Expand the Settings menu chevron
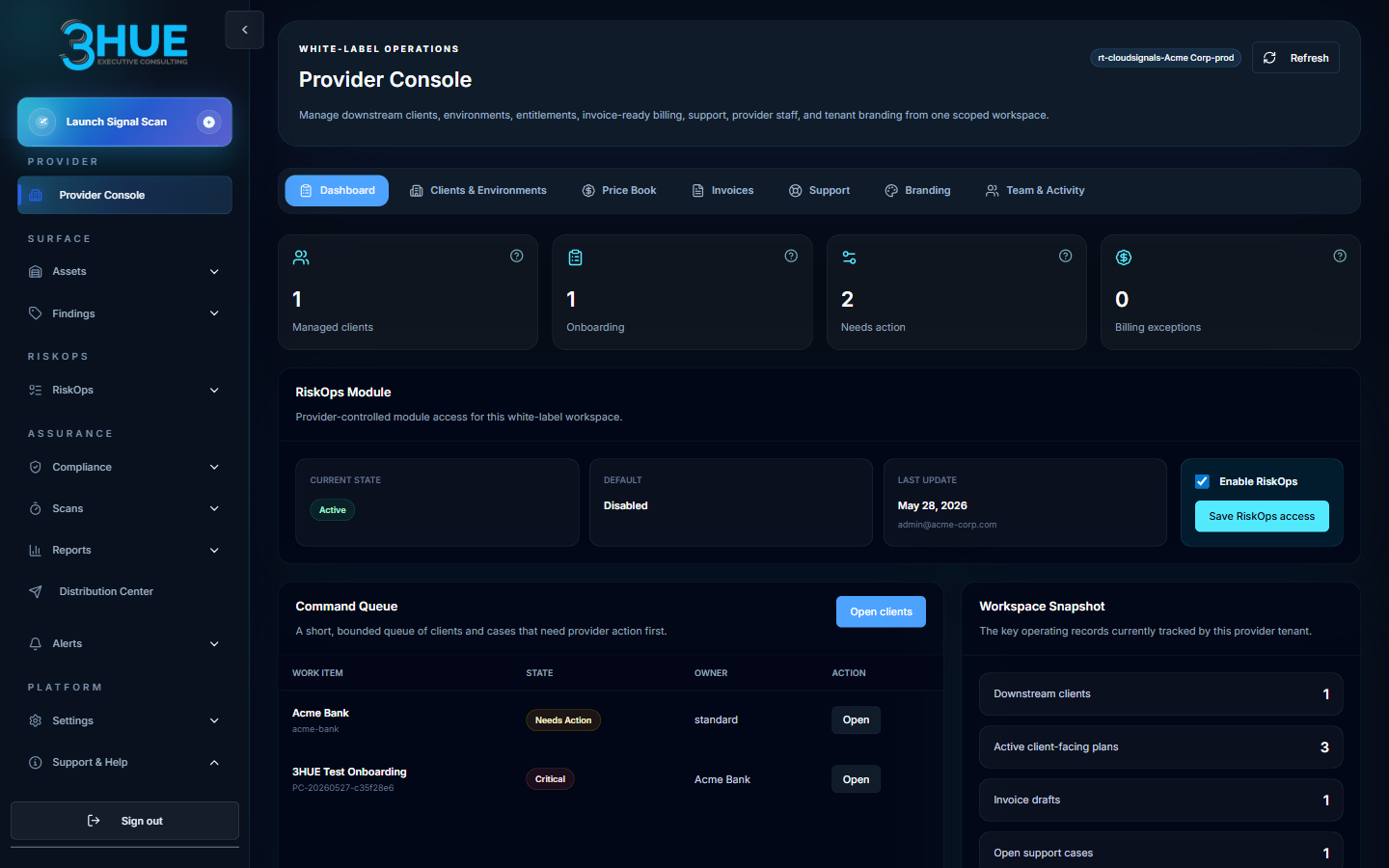This screenshot has height=868, width=1389. click(x=214, y=721)
